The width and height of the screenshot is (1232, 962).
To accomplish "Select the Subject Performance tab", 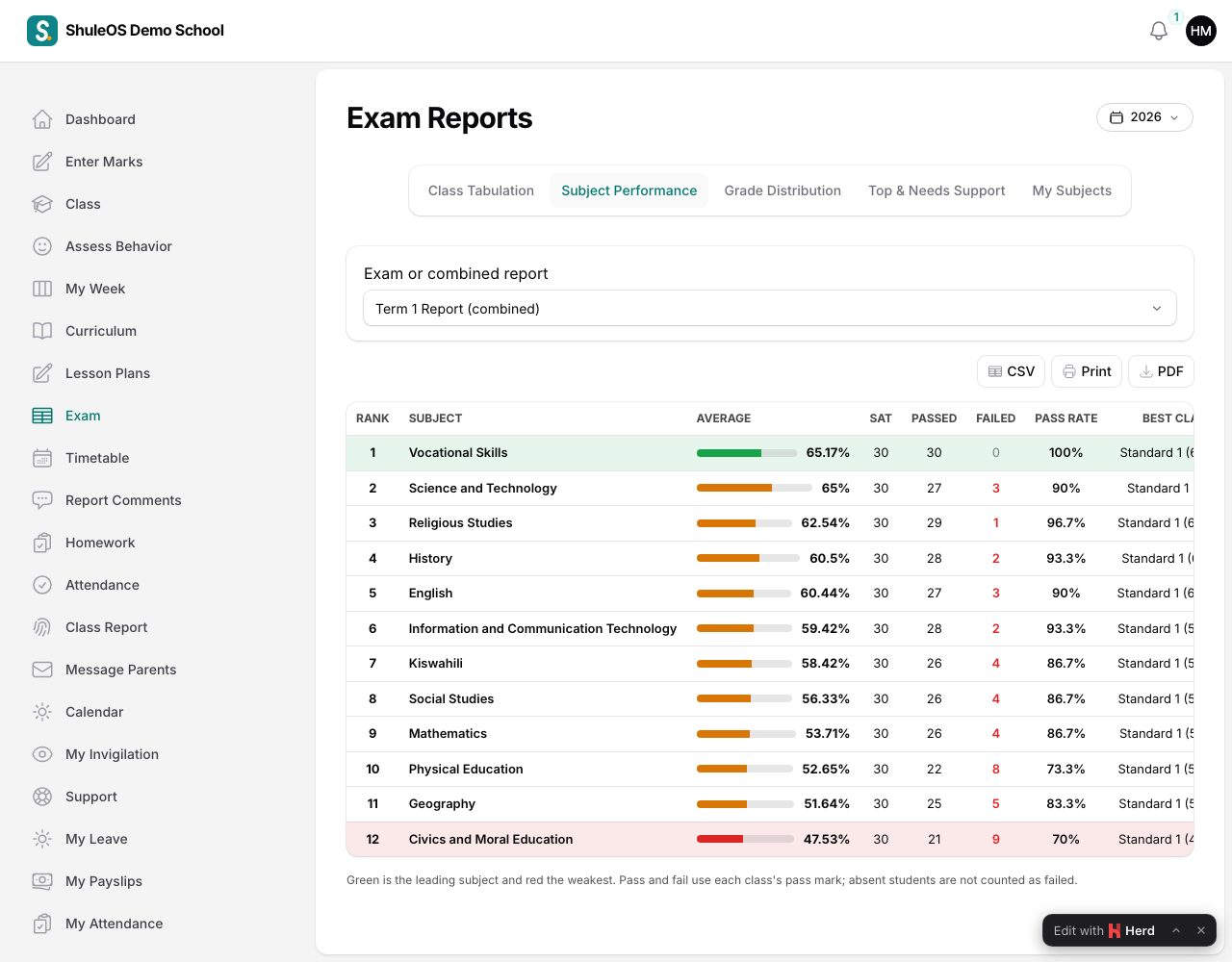I will coord(629,190).
